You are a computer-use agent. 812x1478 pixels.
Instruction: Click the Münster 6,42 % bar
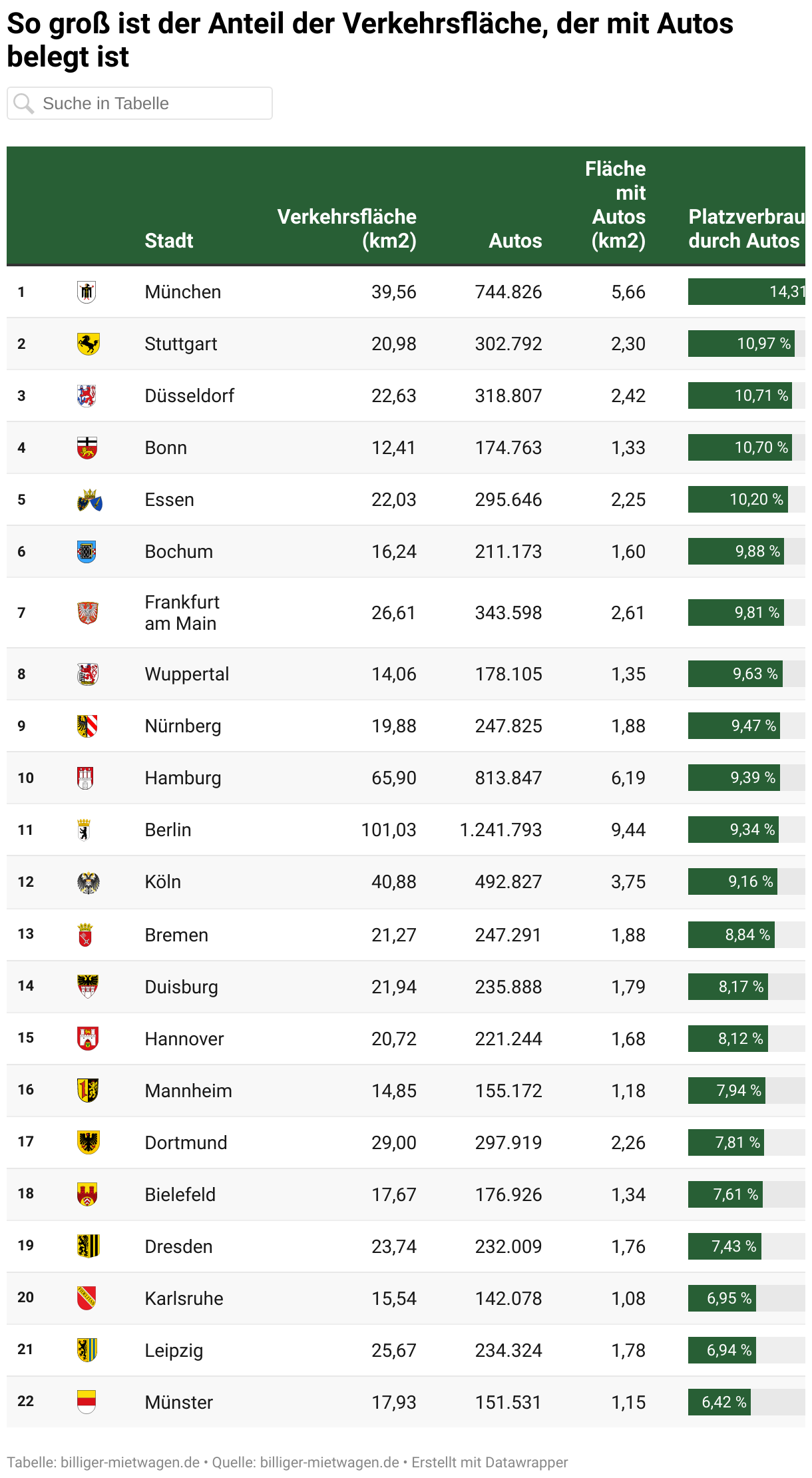point(719,1402)
